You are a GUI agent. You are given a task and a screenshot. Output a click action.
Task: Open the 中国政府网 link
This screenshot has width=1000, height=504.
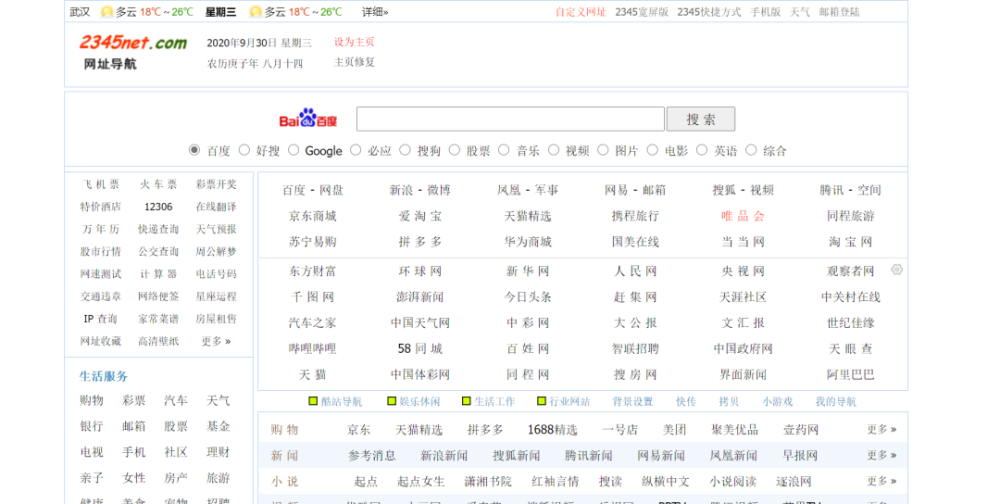[742, 349]
